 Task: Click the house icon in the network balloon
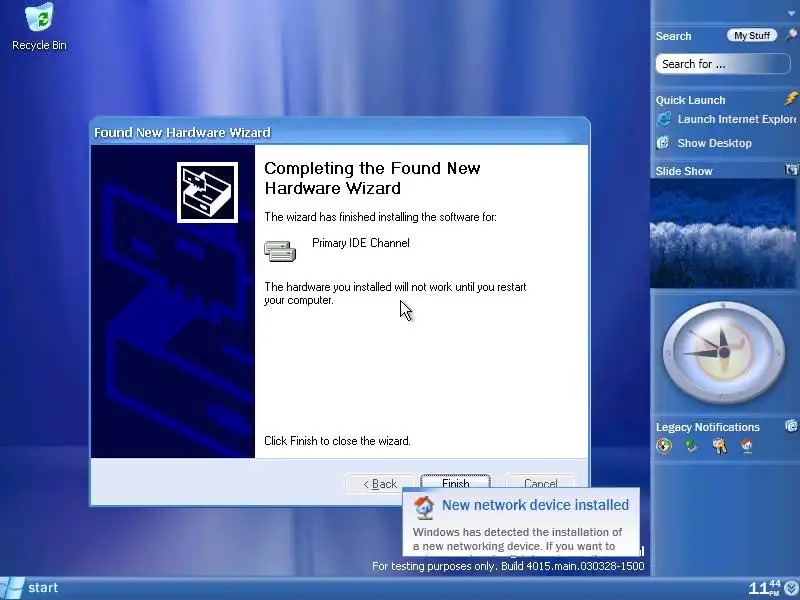(423, 507)
